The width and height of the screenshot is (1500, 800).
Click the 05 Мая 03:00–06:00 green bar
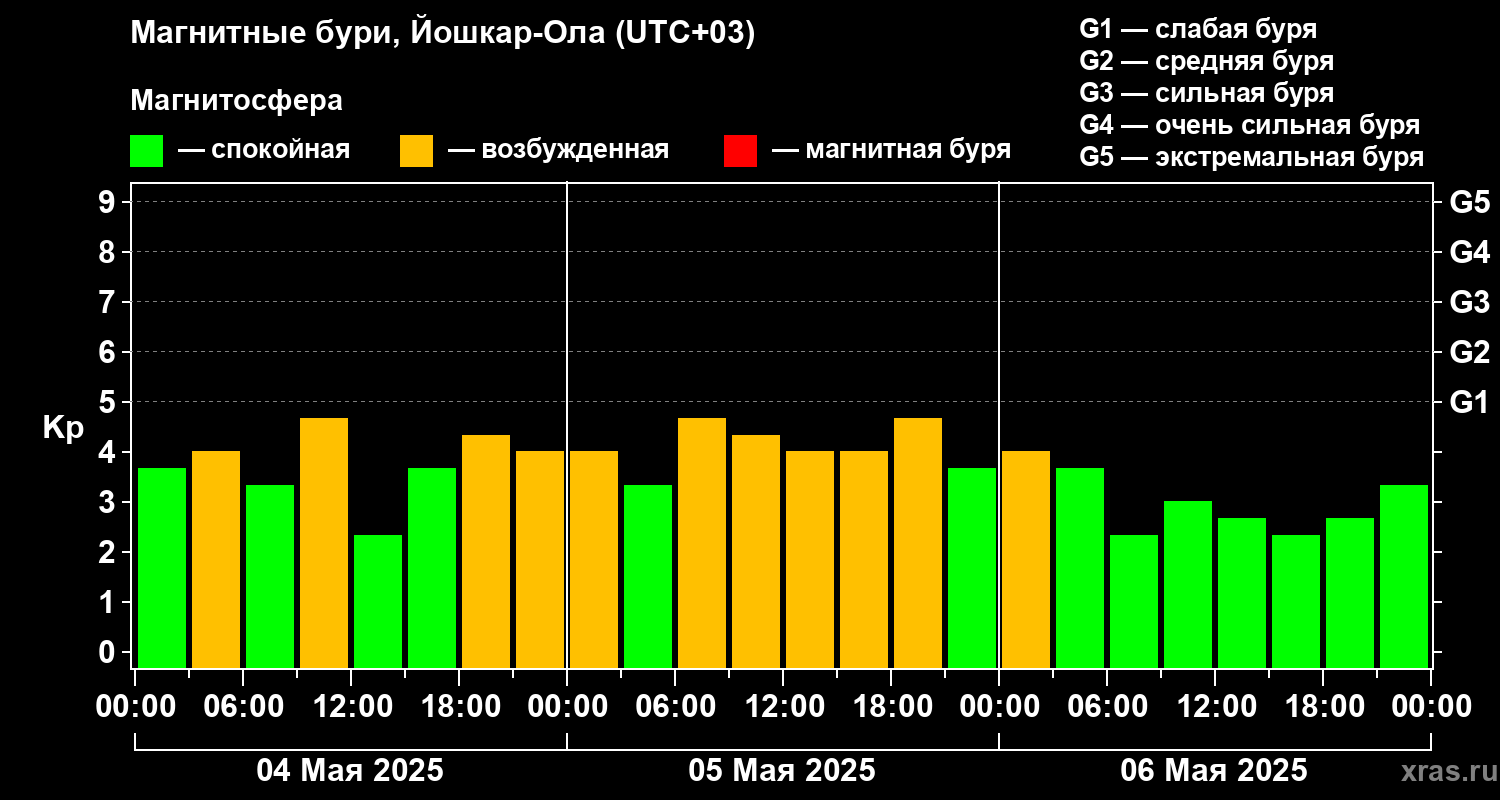click(x=648, y=576)
